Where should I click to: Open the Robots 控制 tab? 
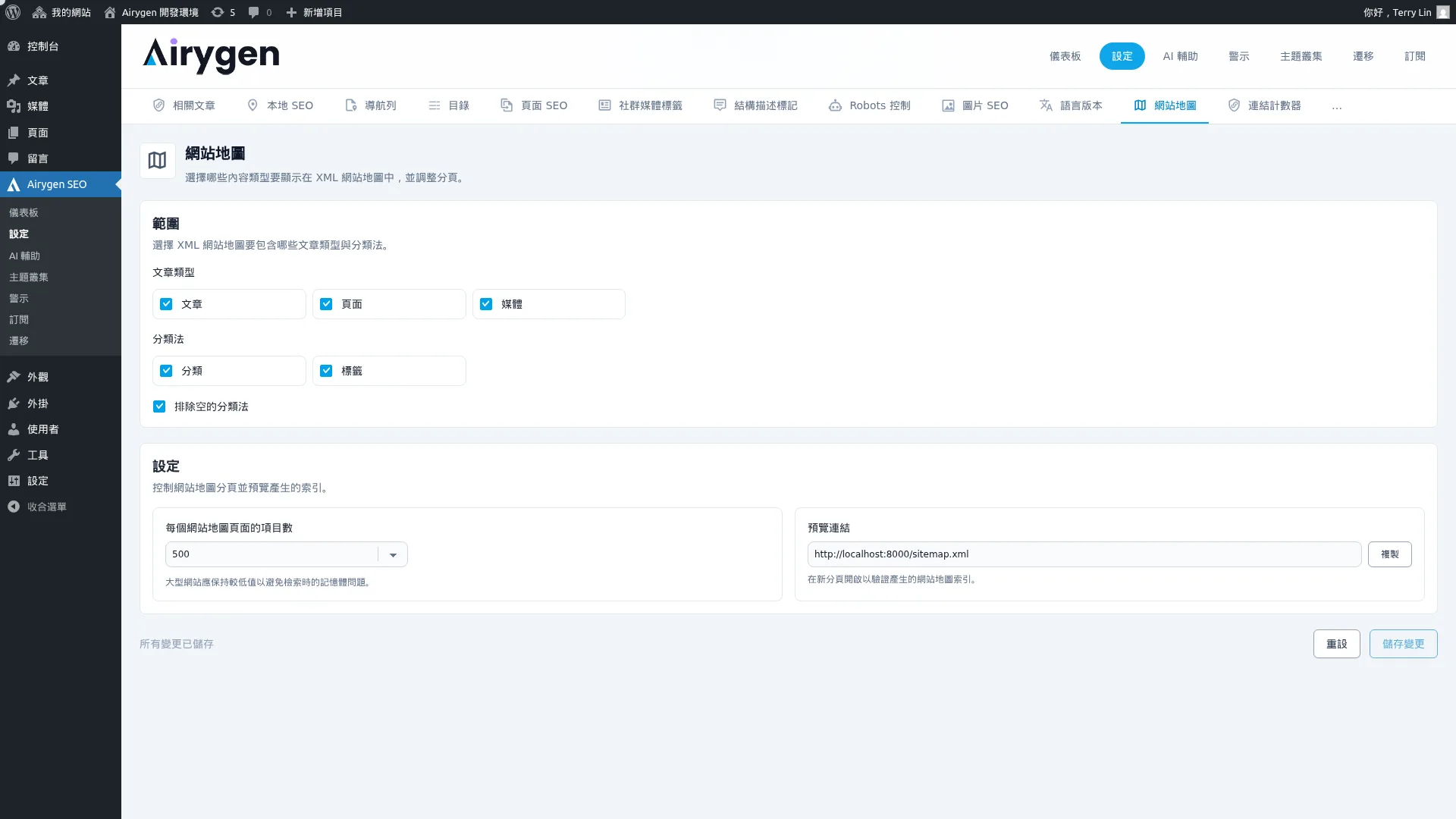870,105
